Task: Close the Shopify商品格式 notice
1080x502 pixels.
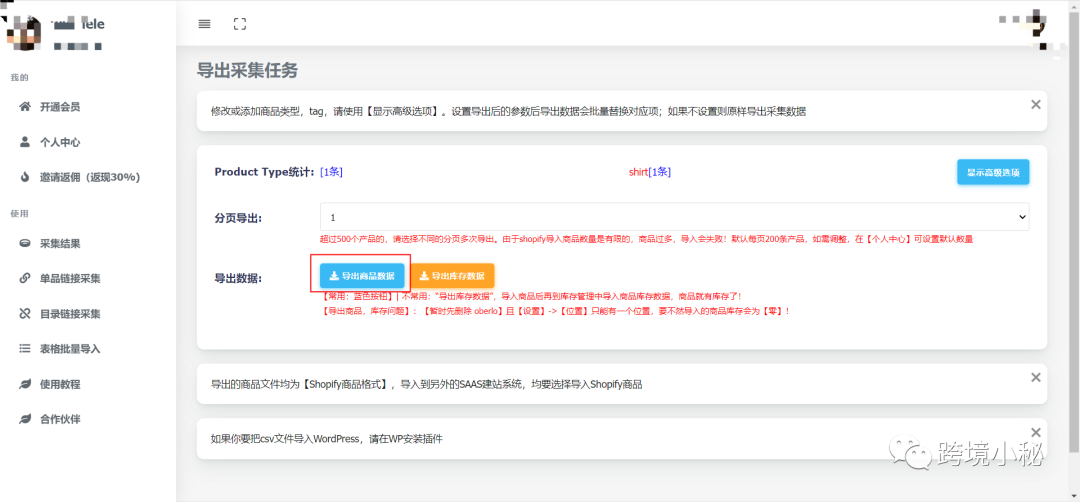Action: pyautogui.click(x=1035, y=377)
